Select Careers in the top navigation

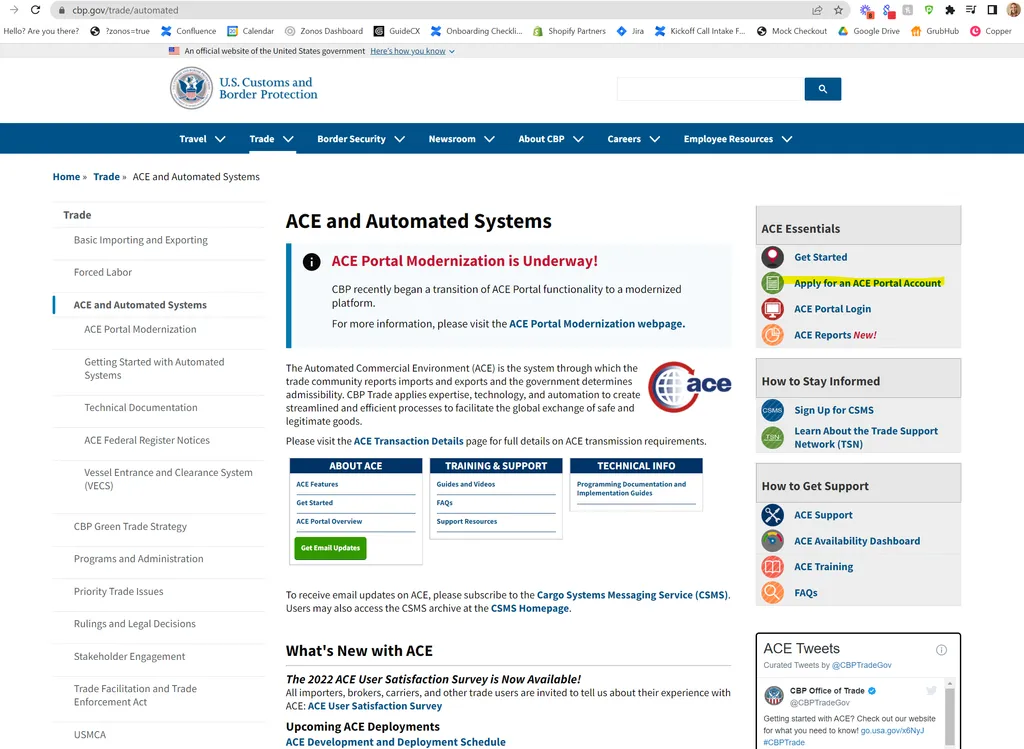[x=625, y=138]
